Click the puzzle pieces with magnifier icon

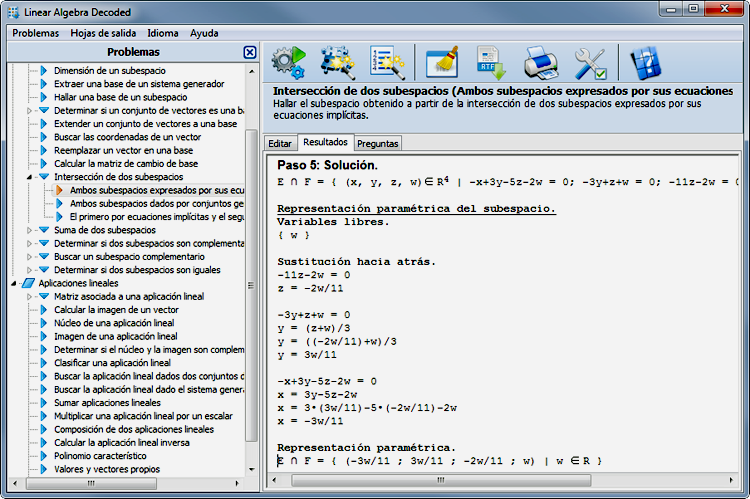point(338,62)
